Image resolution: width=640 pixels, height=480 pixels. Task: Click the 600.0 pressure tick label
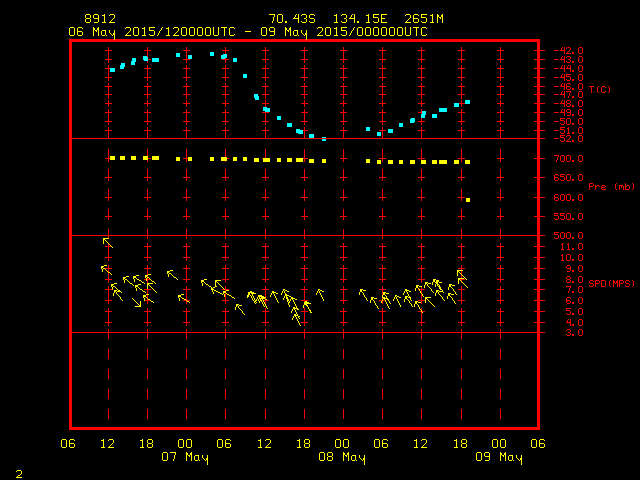(568, 198)
